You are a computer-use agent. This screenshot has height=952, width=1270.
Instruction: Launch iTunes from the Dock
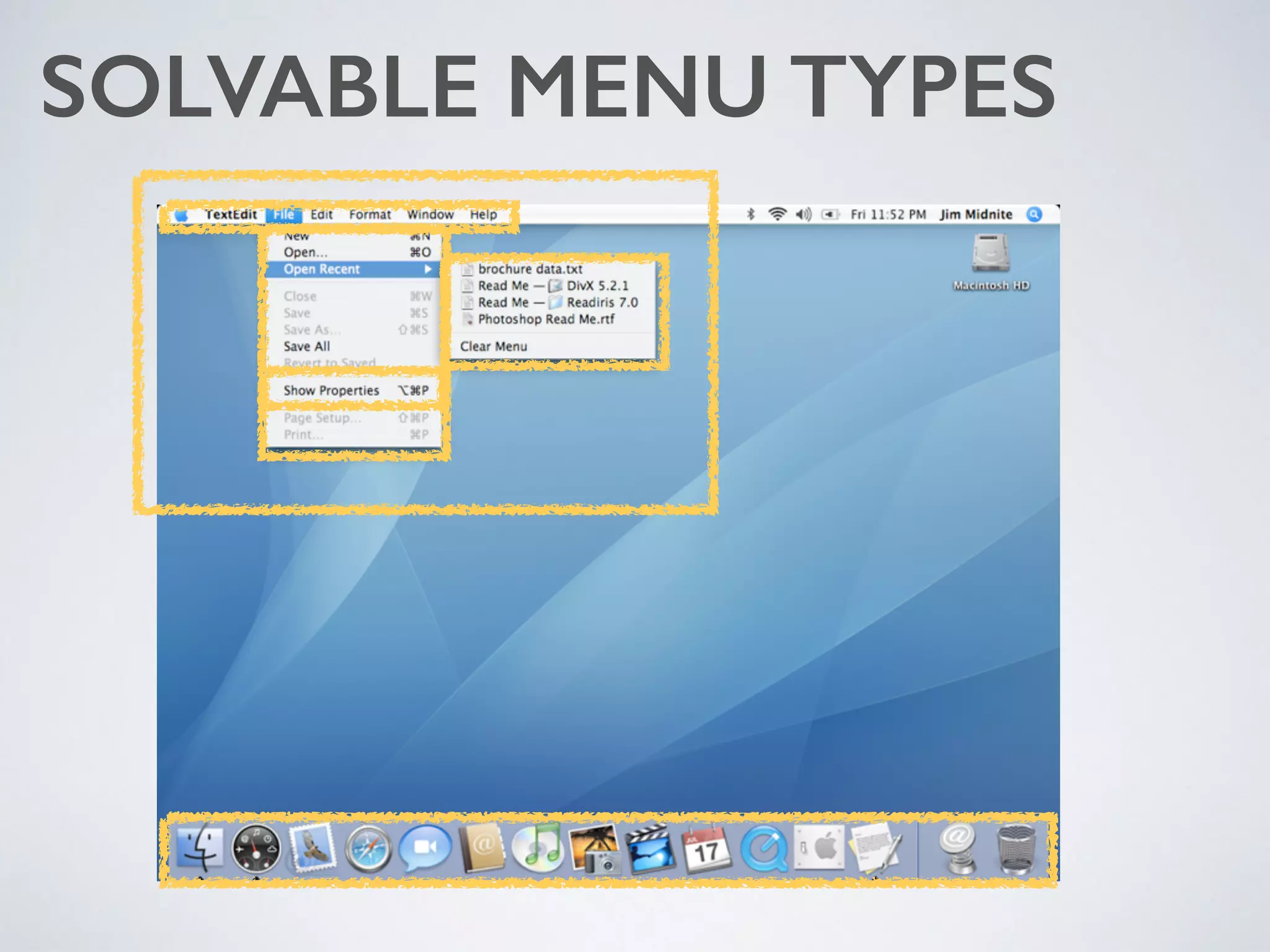click(x=537, y=847)
